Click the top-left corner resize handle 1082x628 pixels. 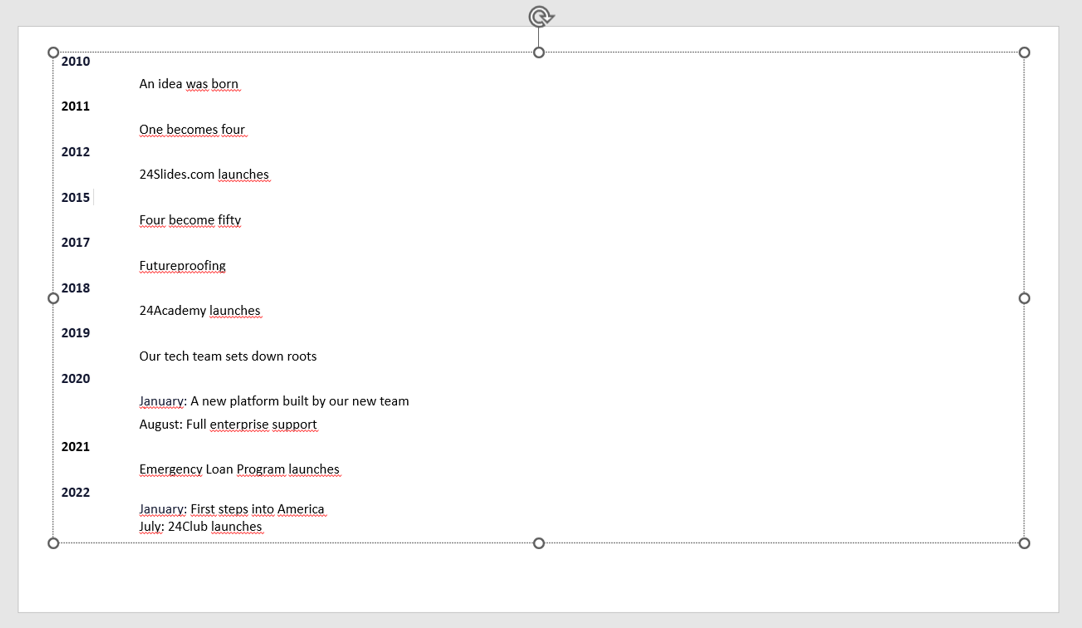(x=53, y=52)
